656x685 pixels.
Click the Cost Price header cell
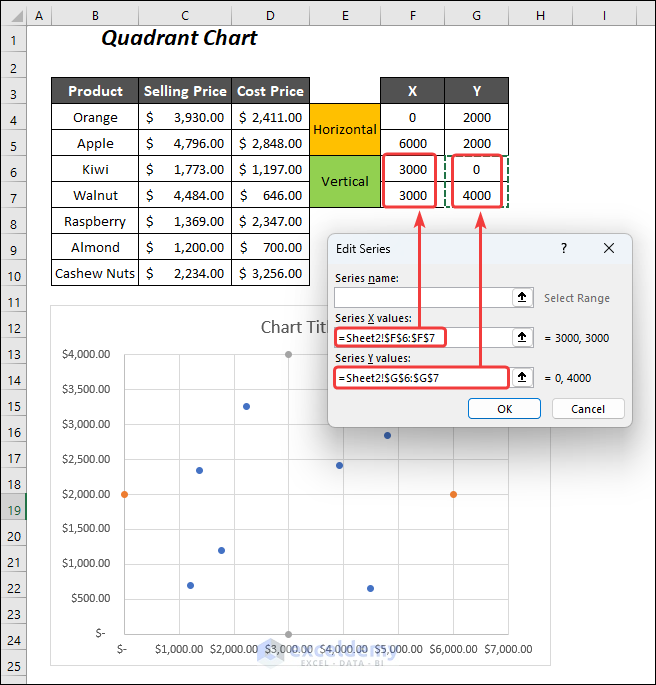click(x=270, y=91)
